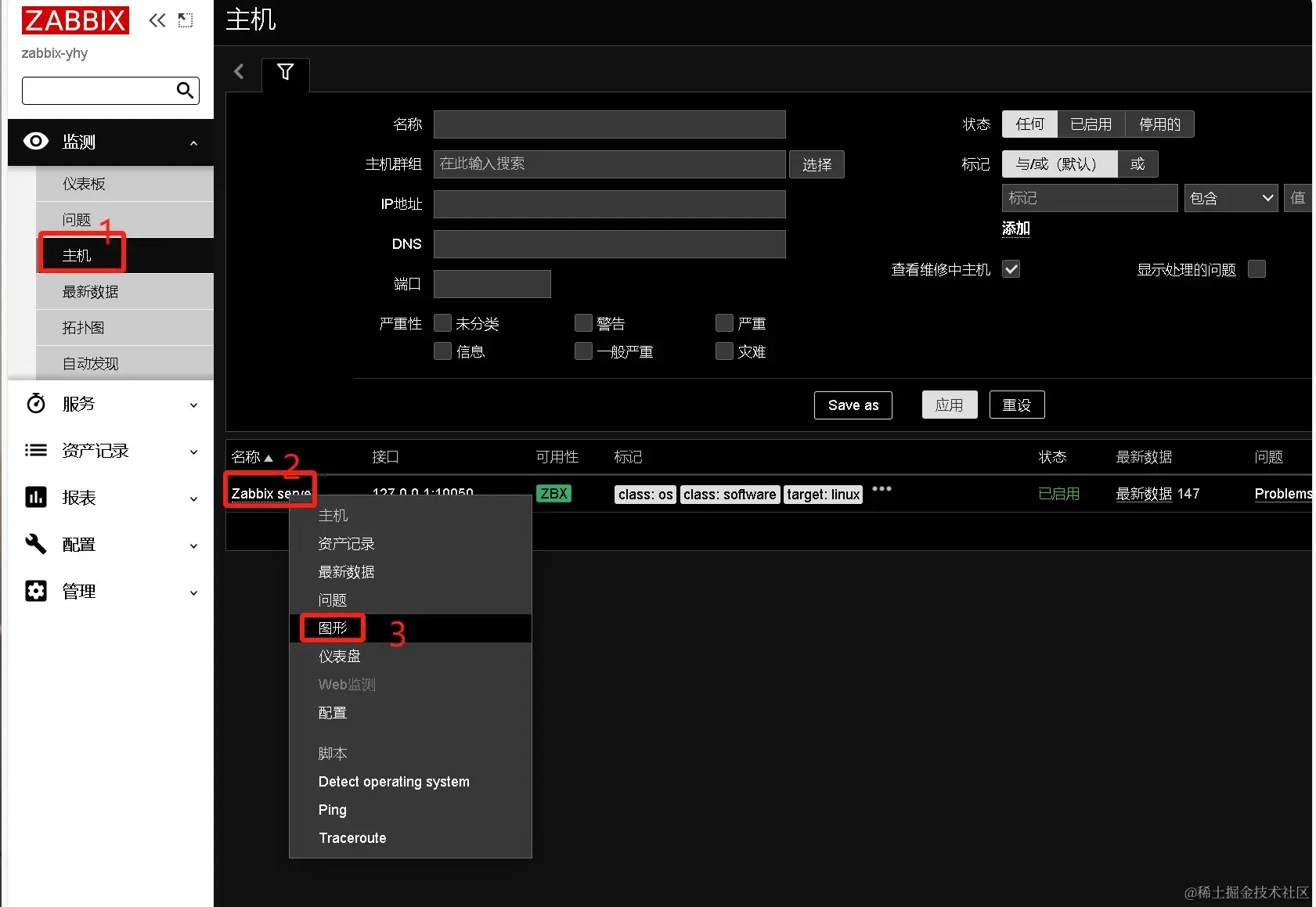Click 选择 to pick host groups
The width and height of the screenshot is (1316, 907).
817,164
